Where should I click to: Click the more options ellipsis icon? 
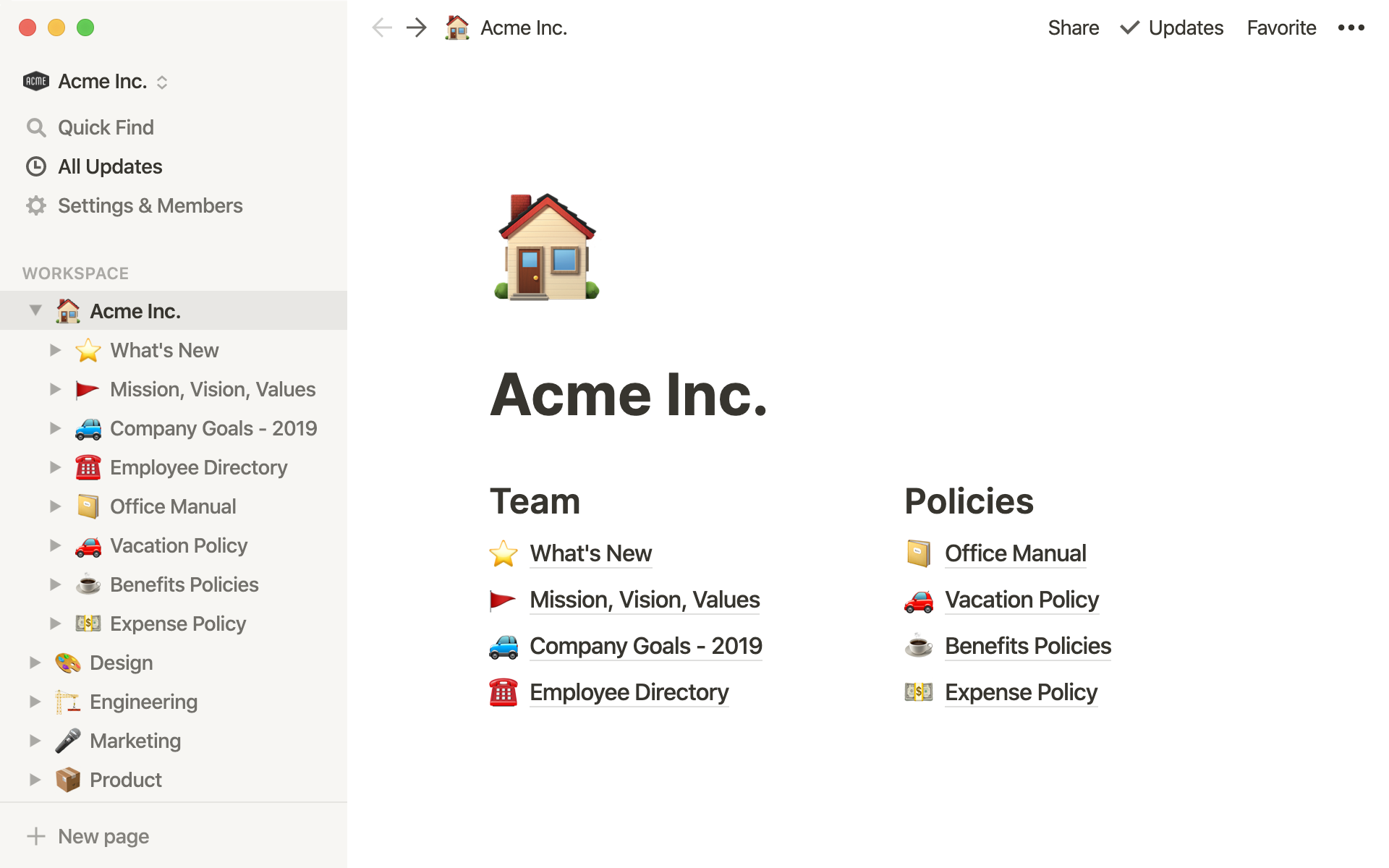tap(1353, 27)
